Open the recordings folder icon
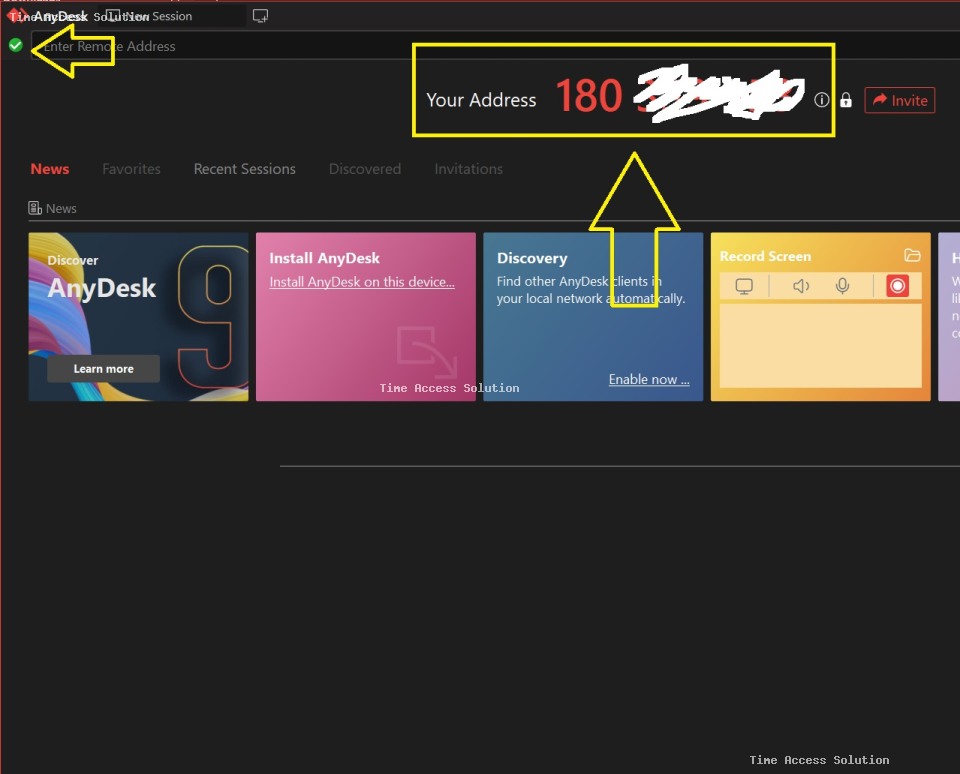 click(911, 256)
